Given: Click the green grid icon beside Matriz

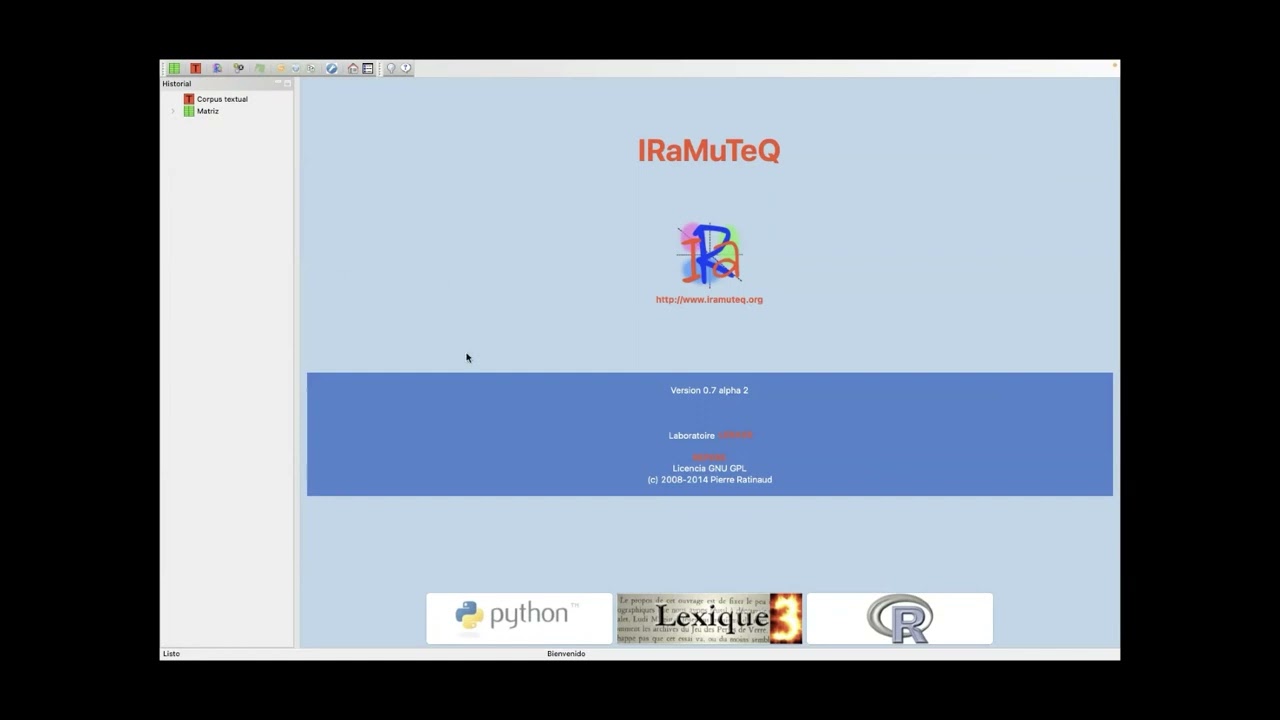Looking at the screenshot, I should (x=189, y=111).
